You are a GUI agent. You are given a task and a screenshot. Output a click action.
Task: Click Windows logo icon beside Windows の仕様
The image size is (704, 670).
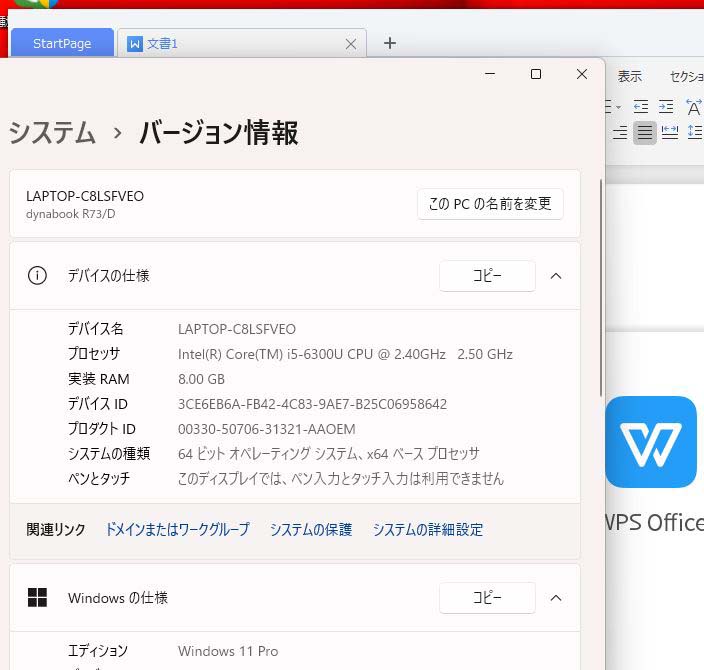point(37,597)
